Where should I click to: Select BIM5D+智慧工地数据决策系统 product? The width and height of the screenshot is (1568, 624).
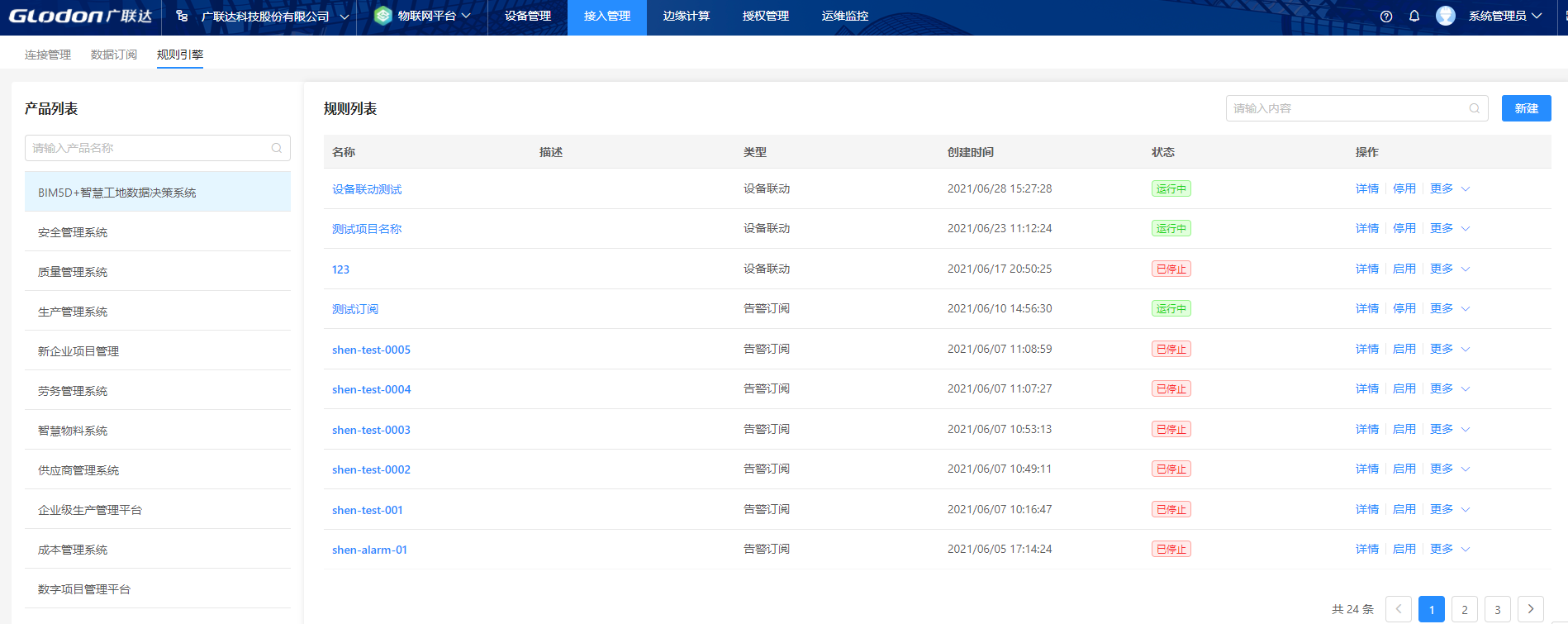click(x=158, y=192)
